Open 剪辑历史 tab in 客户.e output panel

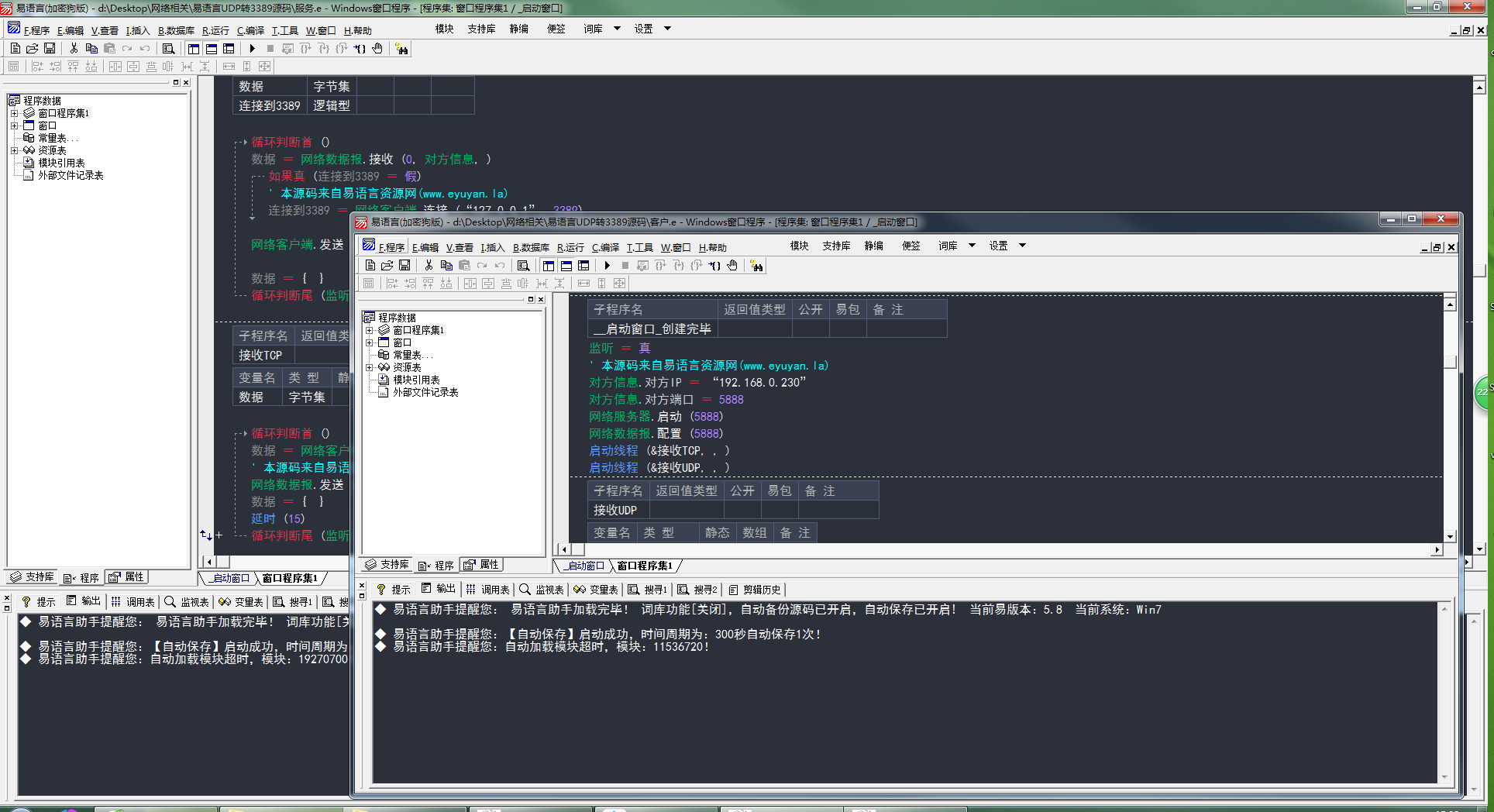[x=755, y=590]
